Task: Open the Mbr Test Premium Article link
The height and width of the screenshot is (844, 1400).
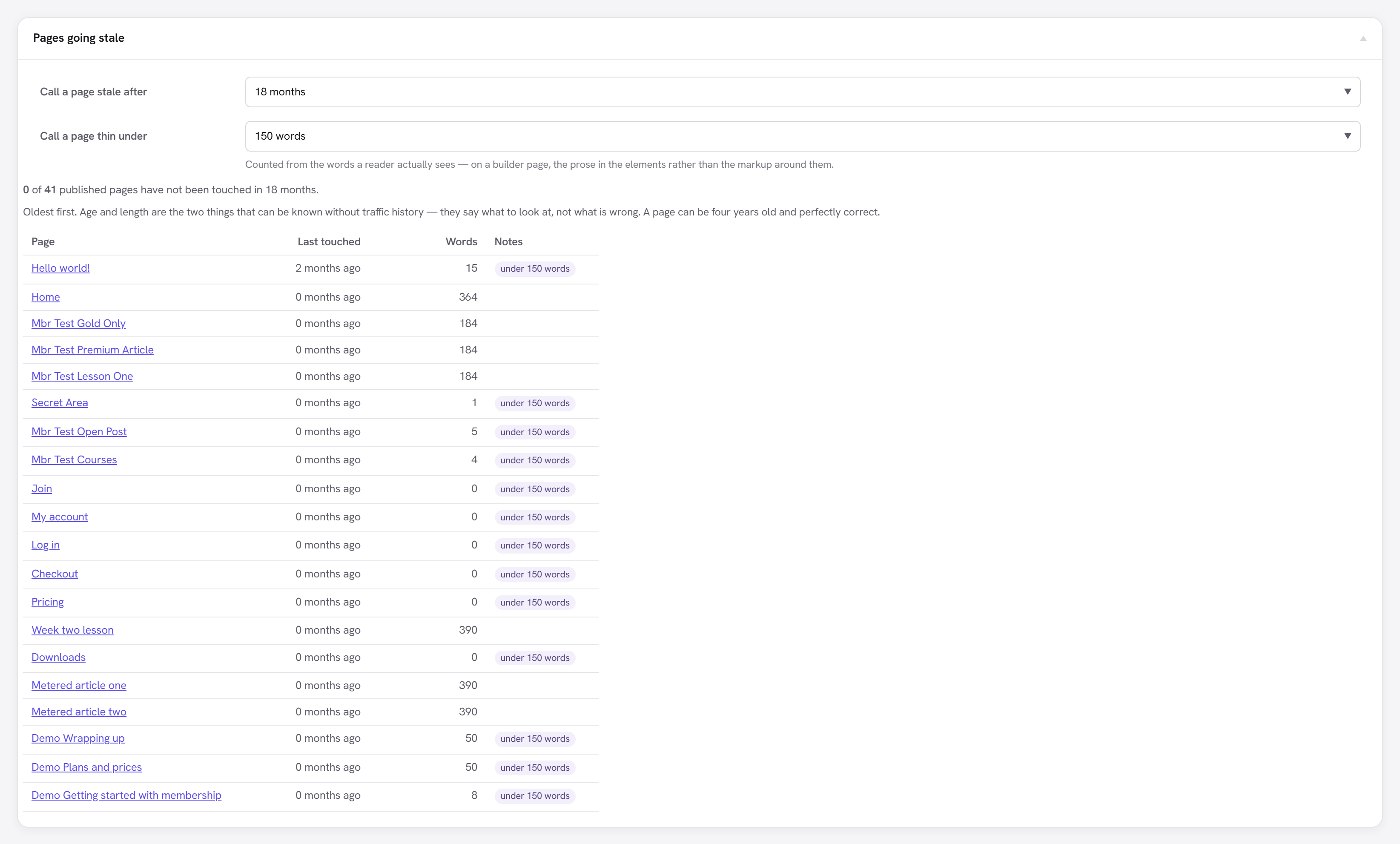Action: pyautogui.click(x=92, y=350)
